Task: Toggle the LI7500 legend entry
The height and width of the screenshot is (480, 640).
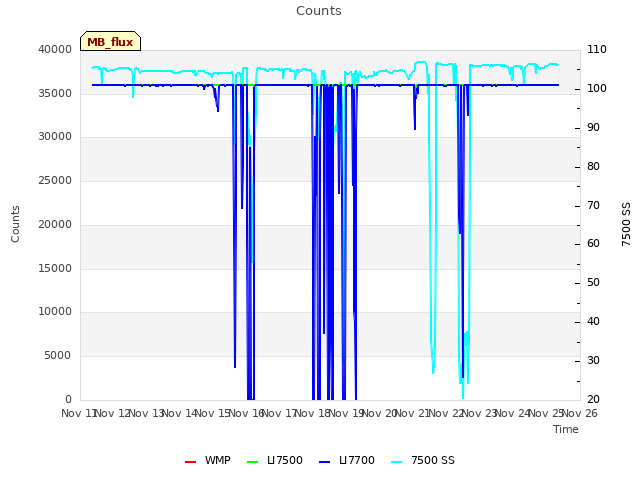Action: coord(275,460)
